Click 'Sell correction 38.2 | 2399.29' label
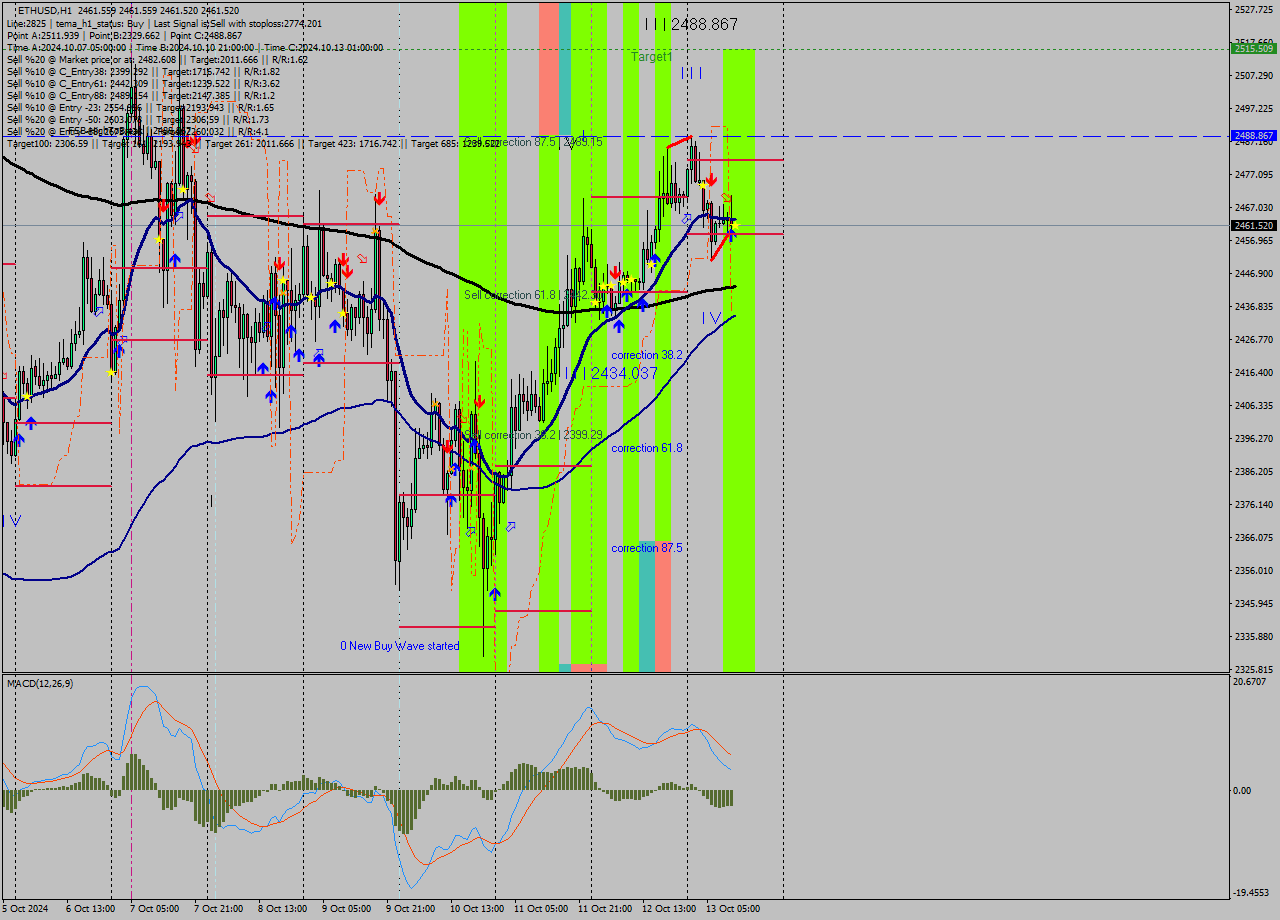1280x920 pixels. 533,435
